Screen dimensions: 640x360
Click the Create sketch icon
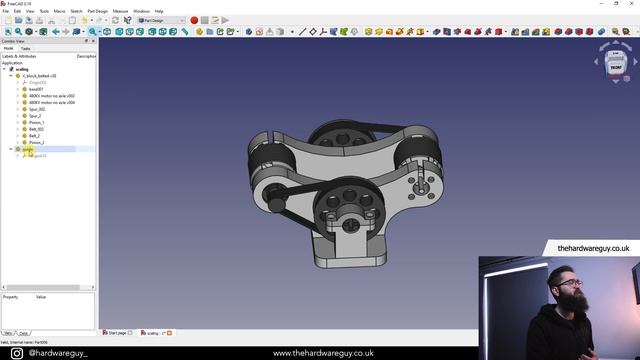[x=259, y=31]
